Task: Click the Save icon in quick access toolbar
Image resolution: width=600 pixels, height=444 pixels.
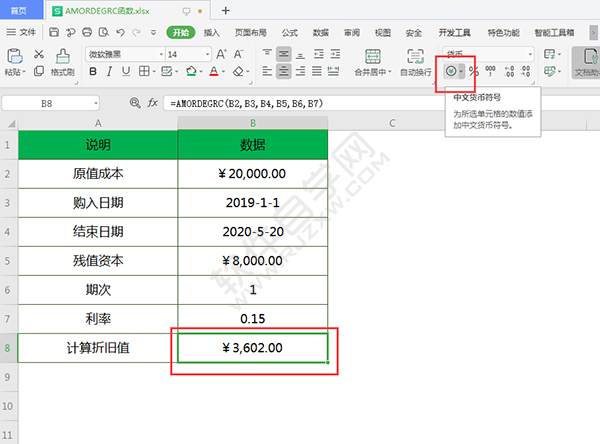Action: point(54,33)
